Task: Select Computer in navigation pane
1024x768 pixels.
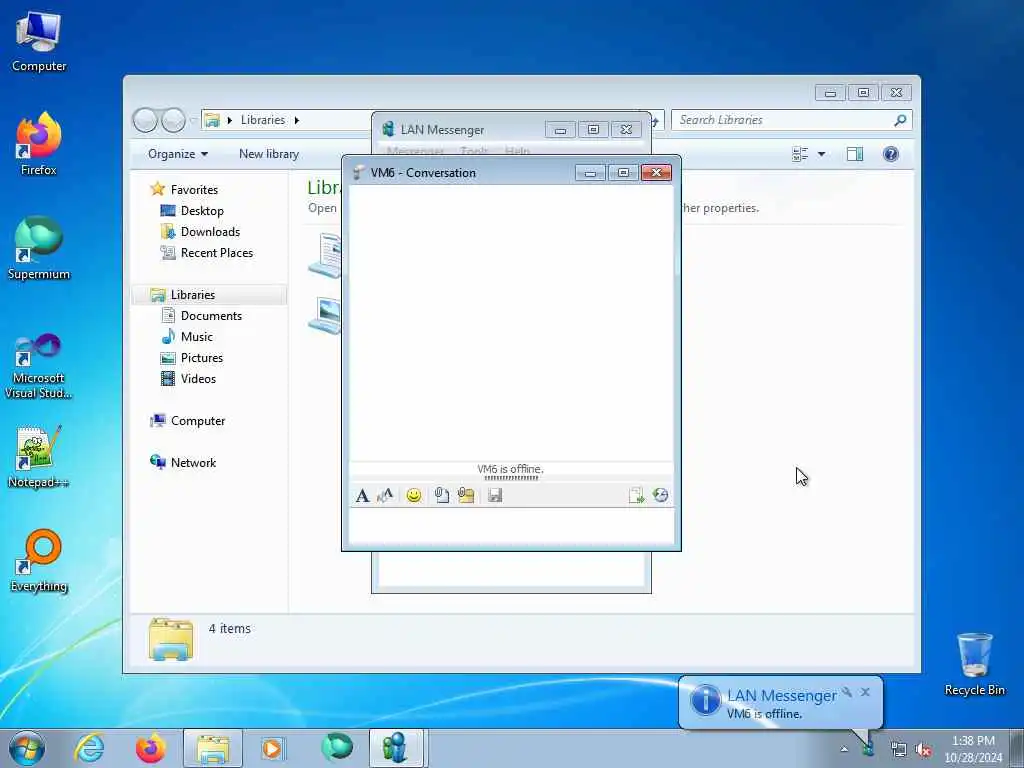Action: click(x=197, y=421)
